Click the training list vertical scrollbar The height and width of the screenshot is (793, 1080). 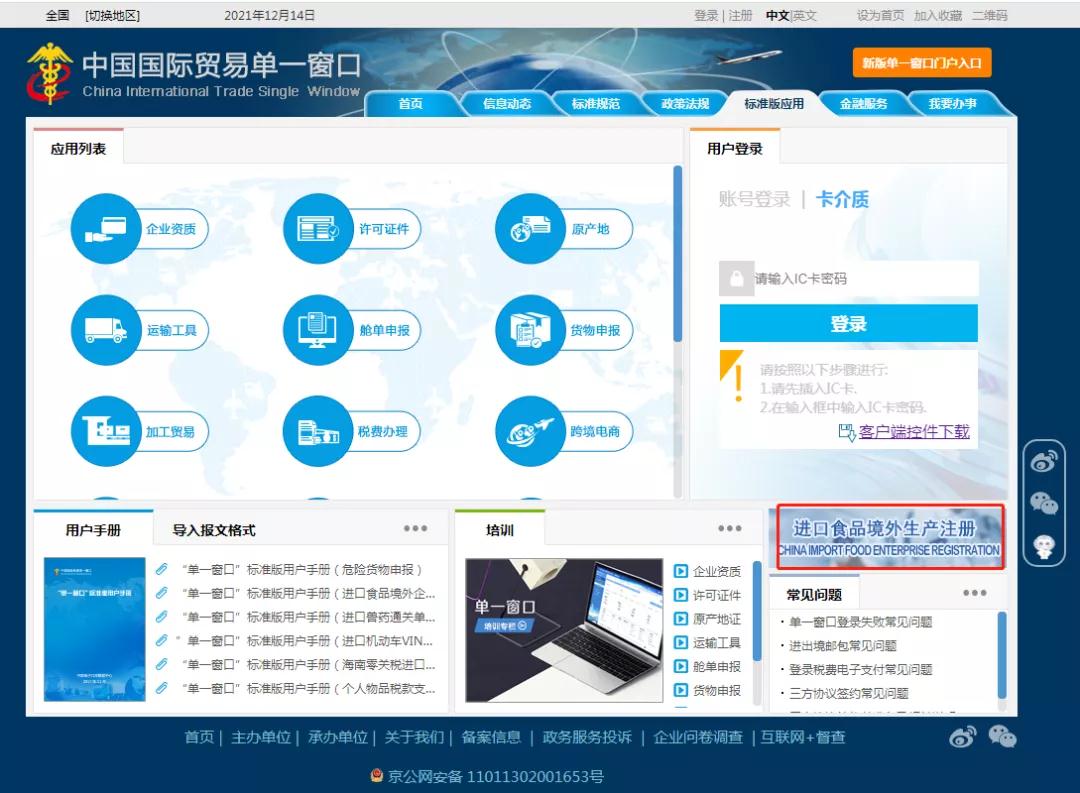tap(757, 610)
